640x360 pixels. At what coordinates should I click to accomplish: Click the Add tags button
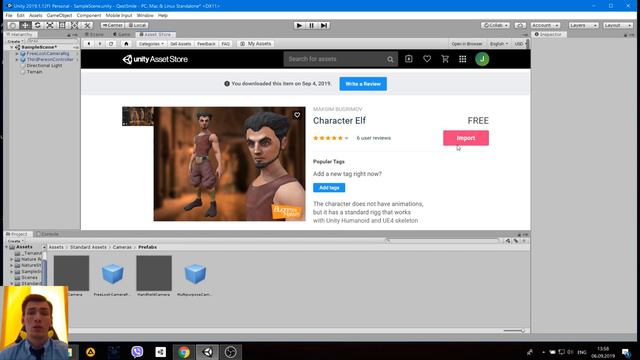329,188
